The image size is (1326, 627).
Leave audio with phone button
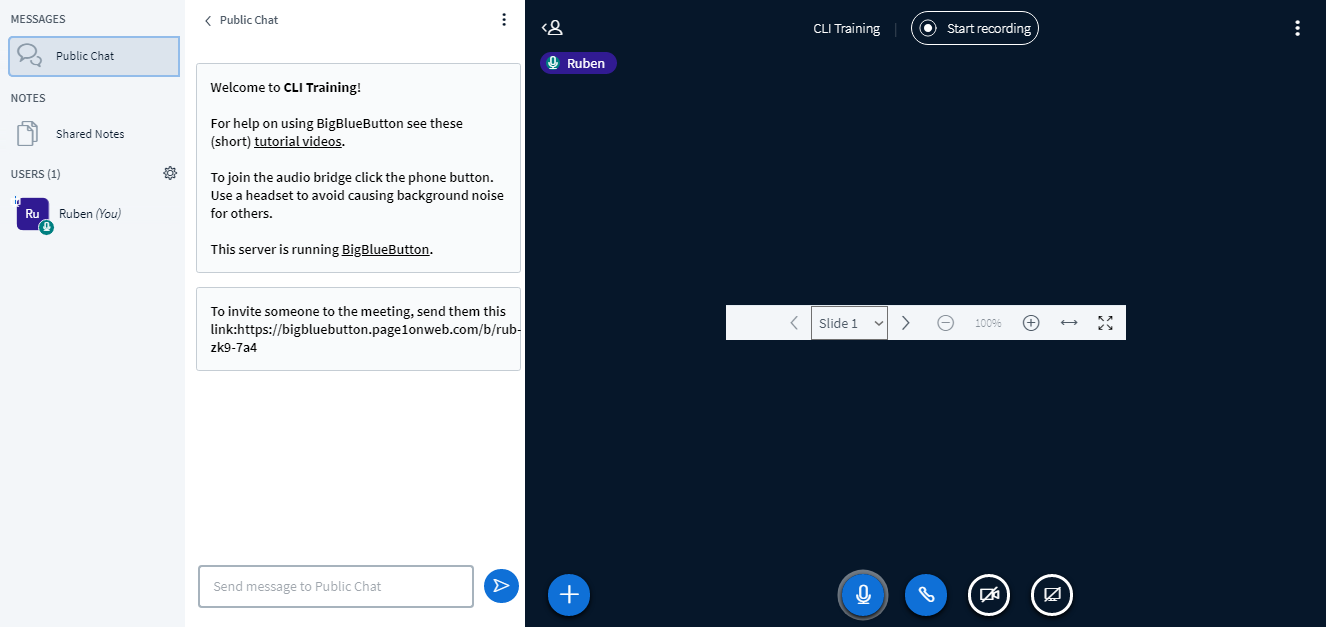pyautogui.click(x=926, y=594)
